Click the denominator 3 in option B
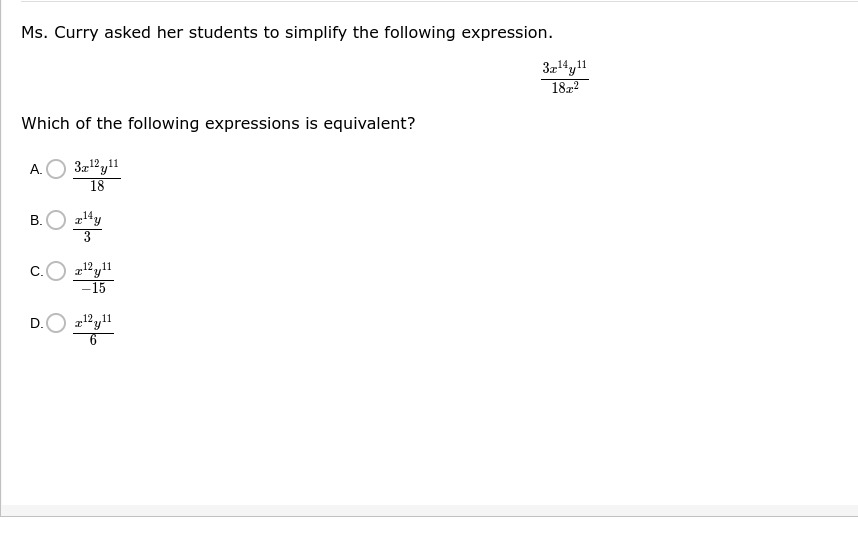Viewport: 858px width, 535px height. [x=87, y=237]
